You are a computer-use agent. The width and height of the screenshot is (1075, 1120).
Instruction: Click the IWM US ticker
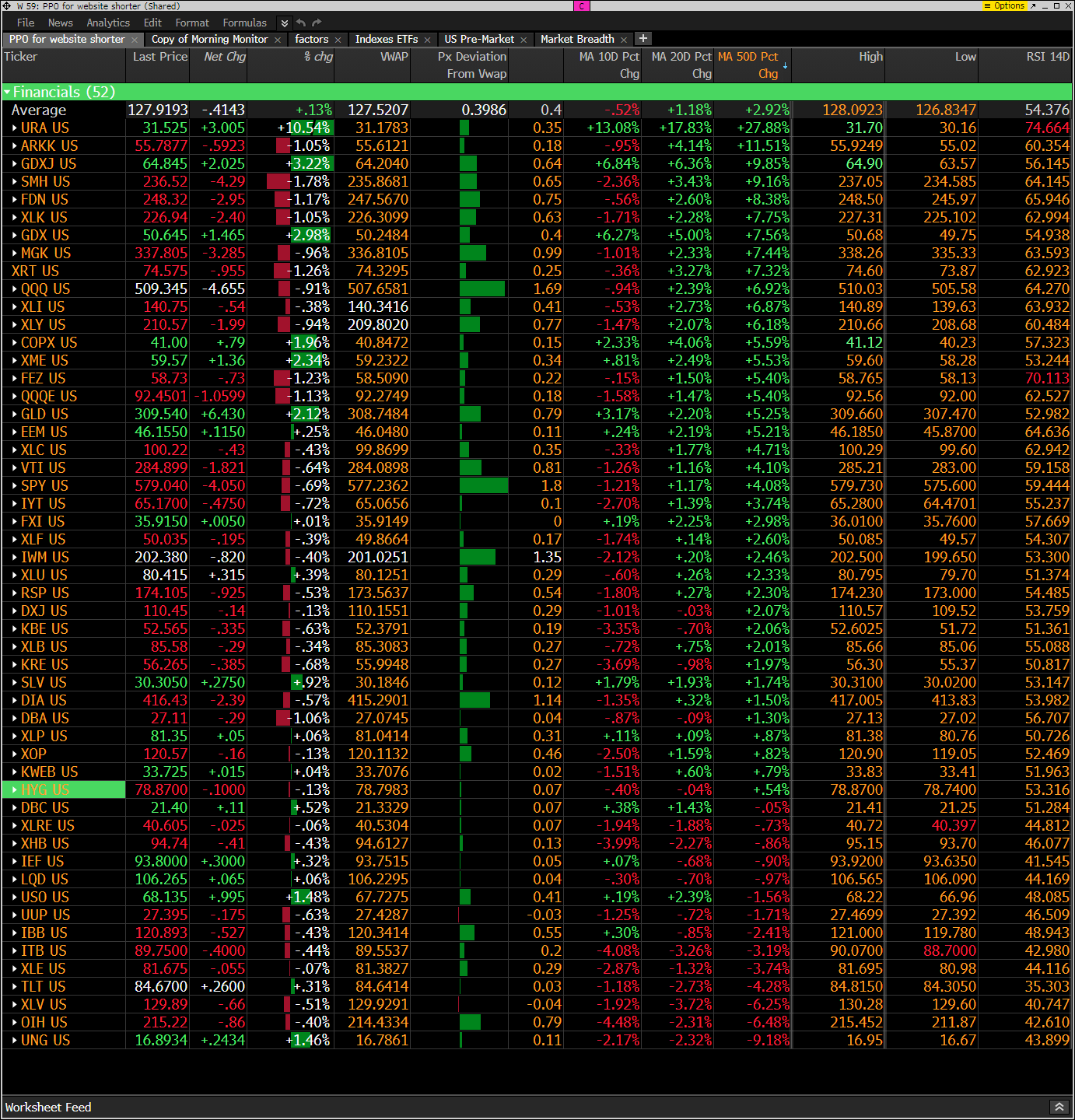tap(45, 557)
